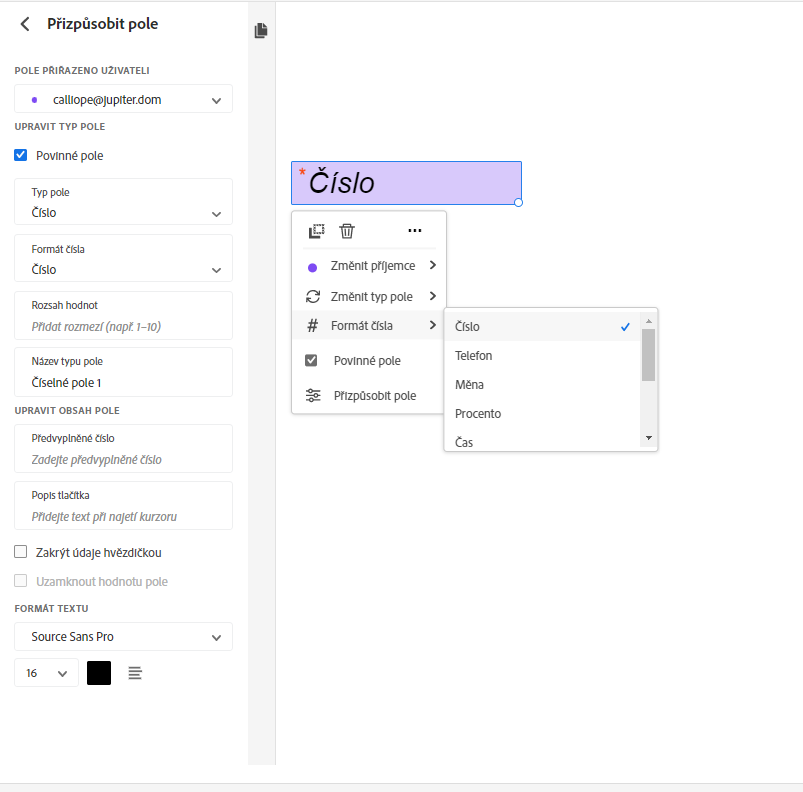Click the black text color swatch
This screenshot has height=792, width=803.
coord(99,673)
